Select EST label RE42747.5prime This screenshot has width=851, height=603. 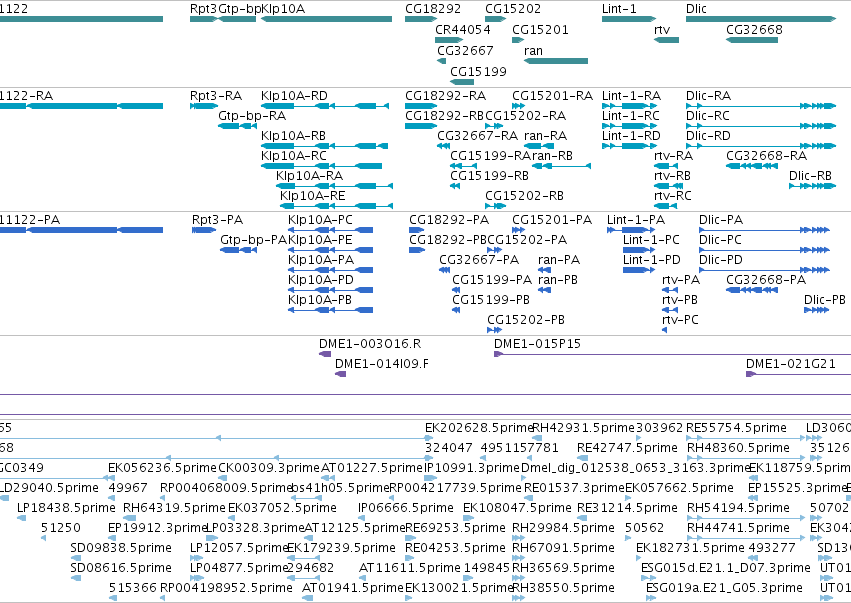pyautogui.click(x=627, y=448)
